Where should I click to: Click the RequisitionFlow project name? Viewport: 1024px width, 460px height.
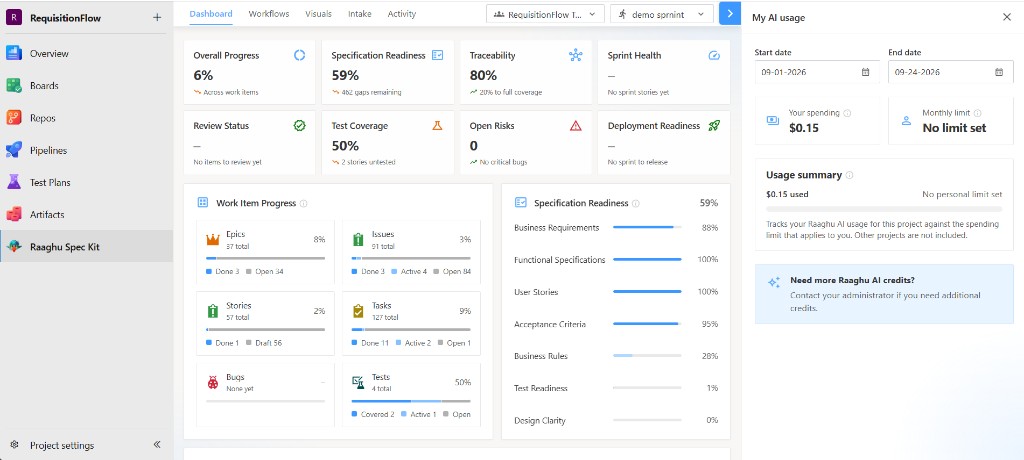click(x=65, y=18)
